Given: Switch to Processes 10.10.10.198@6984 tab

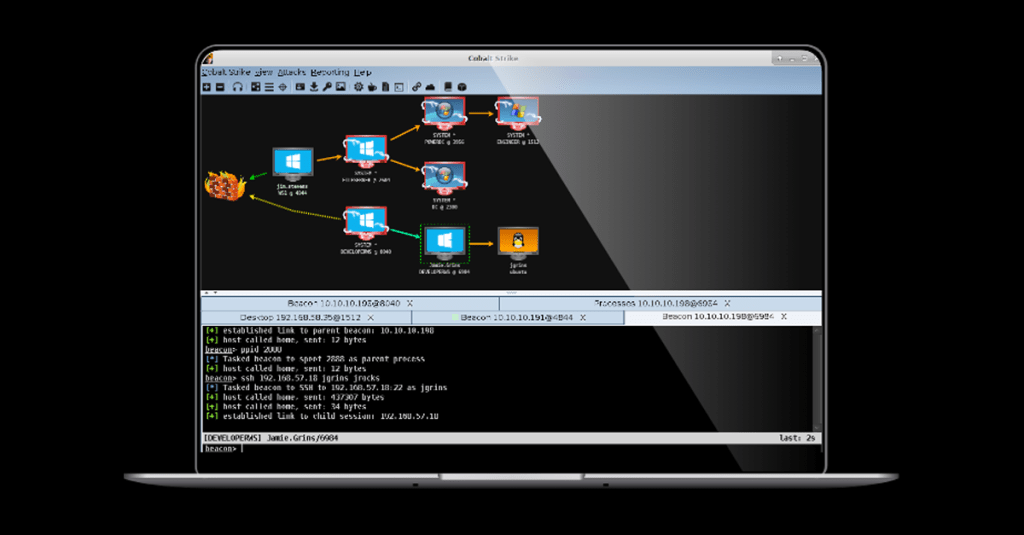Looking at the screenshot, I should (661, 303).
